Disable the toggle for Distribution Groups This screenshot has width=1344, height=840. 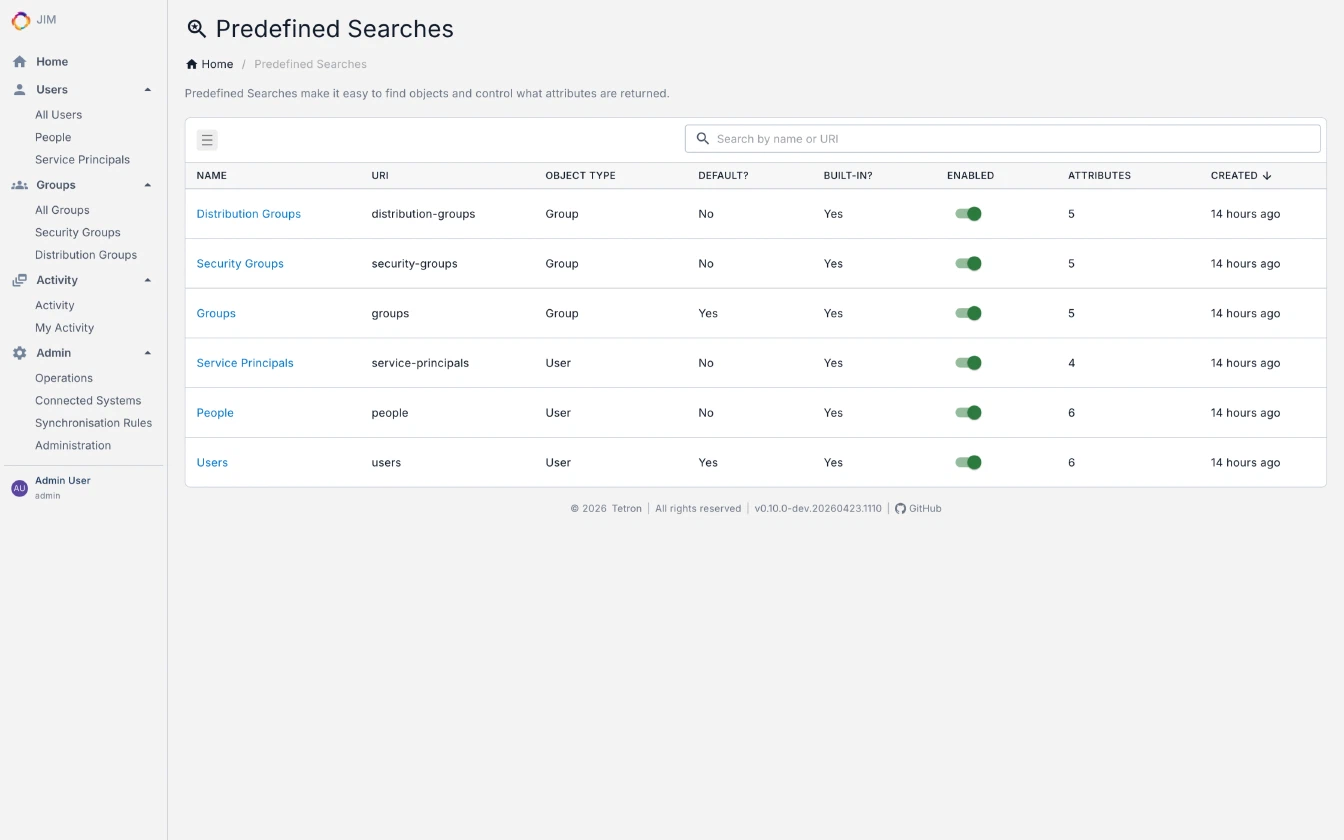coord(968,213)
